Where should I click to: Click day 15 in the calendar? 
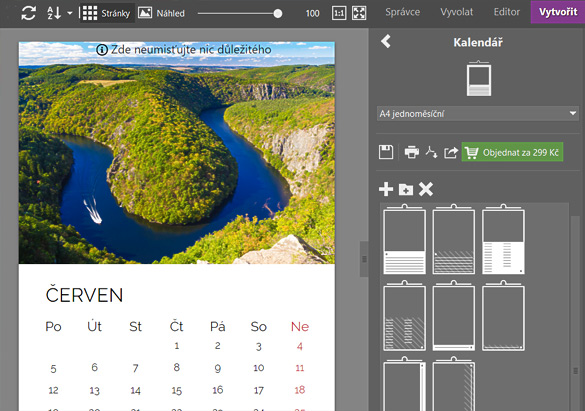tap(176, 390)
